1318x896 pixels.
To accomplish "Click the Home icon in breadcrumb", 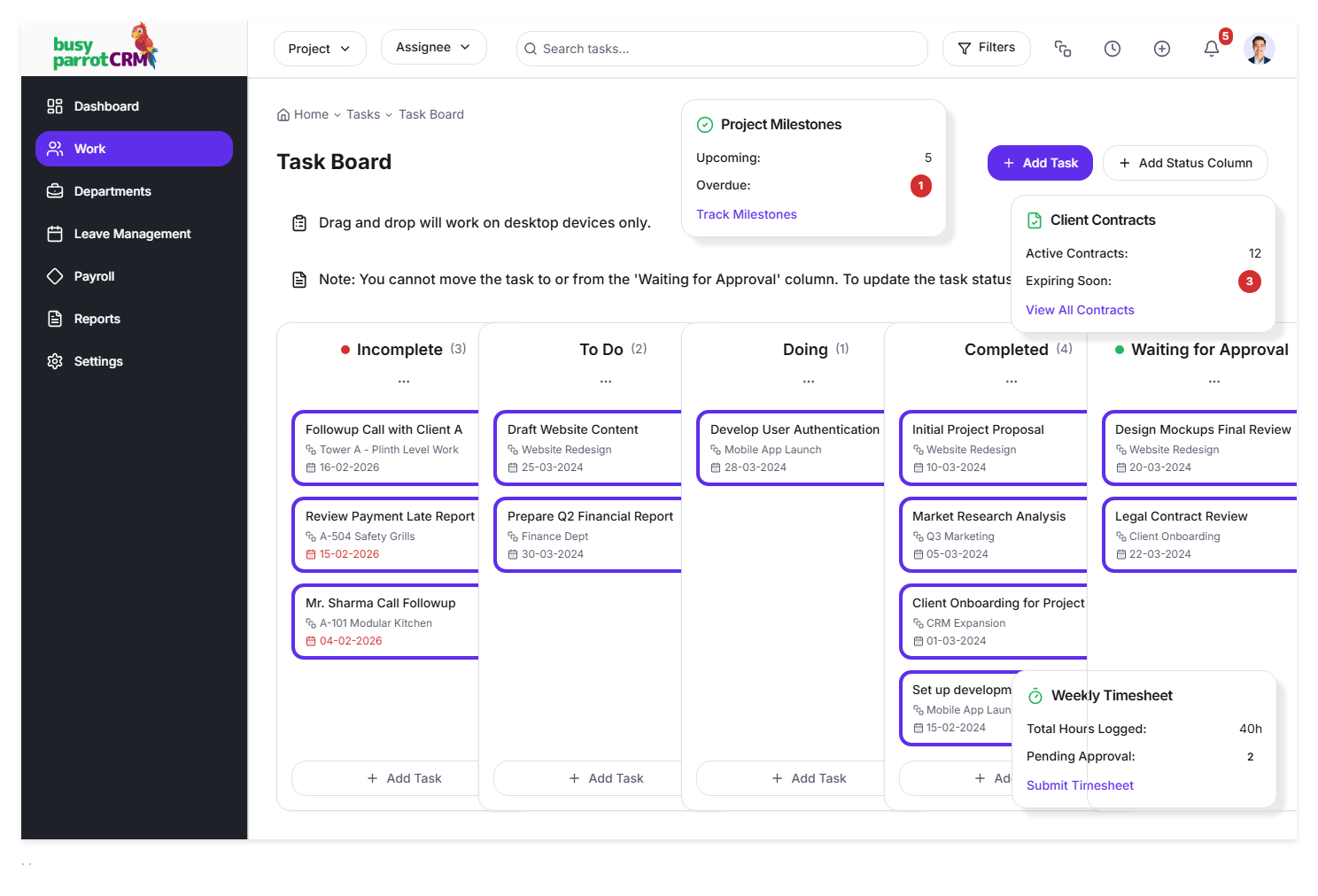I will click(283, 115).
